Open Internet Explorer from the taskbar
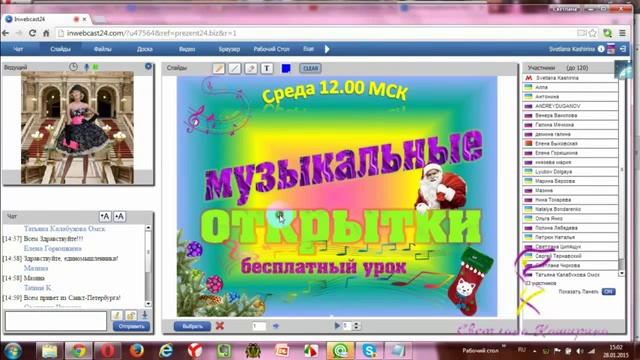640x360 pixels. pos(166,351)
